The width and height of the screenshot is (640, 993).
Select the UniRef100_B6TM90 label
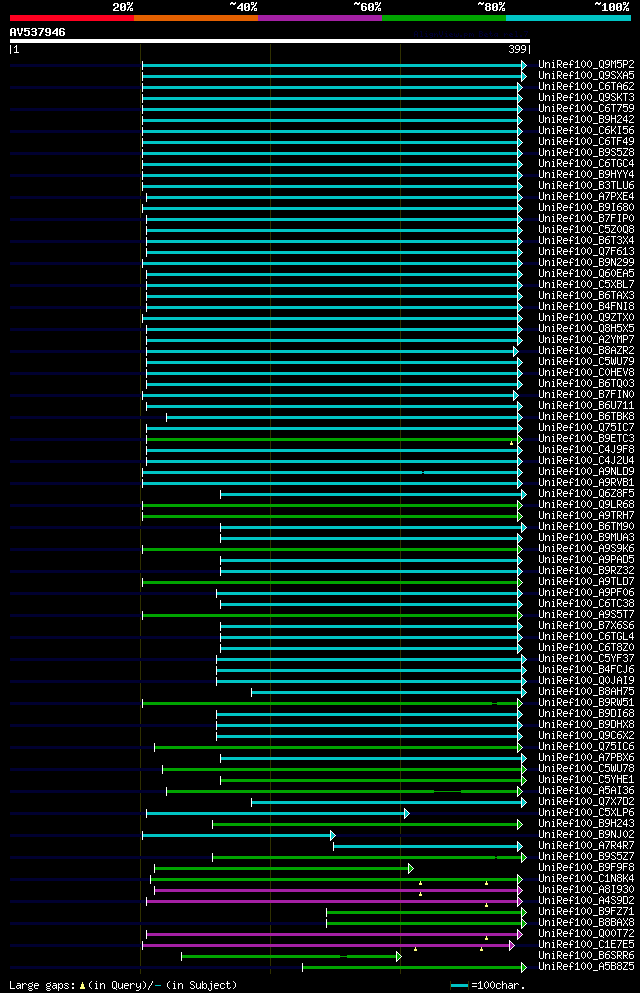point(586,526)
